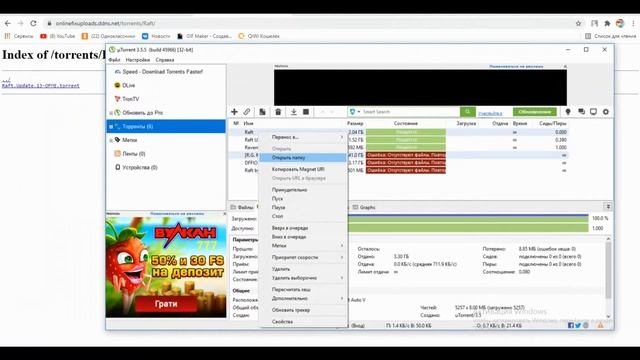
Task: Click the Stop square toolbar icon
Action: pyautogui.click(x=306, y=112)
